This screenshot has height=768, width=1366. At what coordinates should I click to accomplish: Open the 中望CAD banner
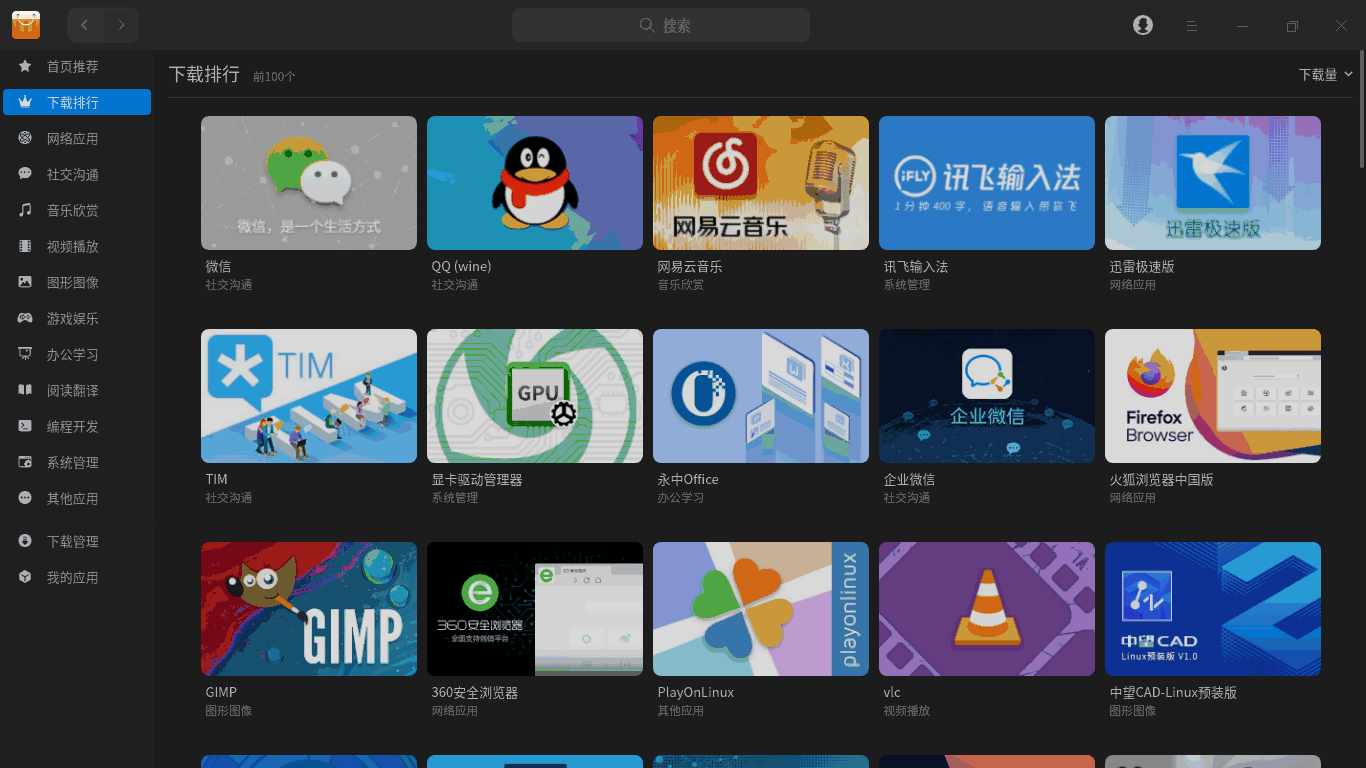[1213, 609]
